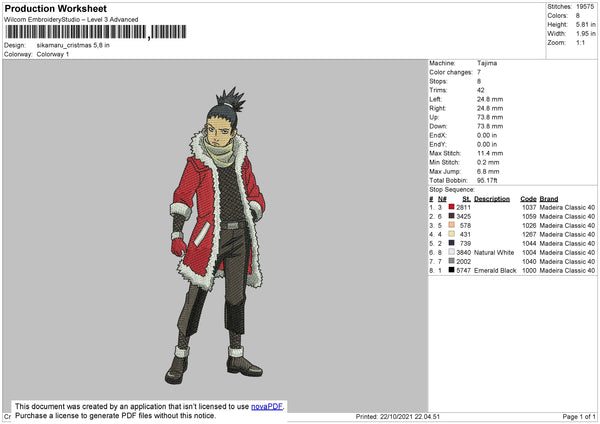Open the novaPDF link
Viewport: 600px width, 424px height.
(x=267, y=406)
